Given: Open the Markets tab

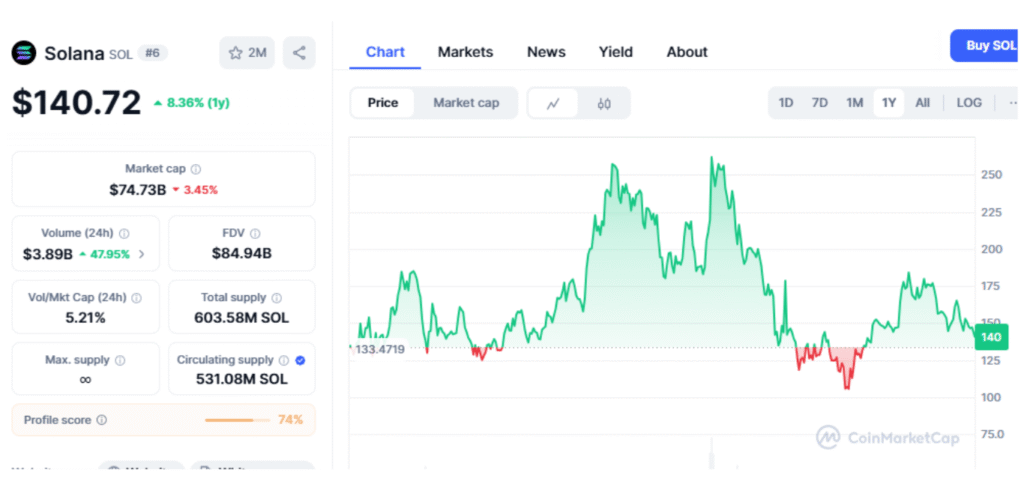Looking at the screenshot, I should click(x=465, y=52).
